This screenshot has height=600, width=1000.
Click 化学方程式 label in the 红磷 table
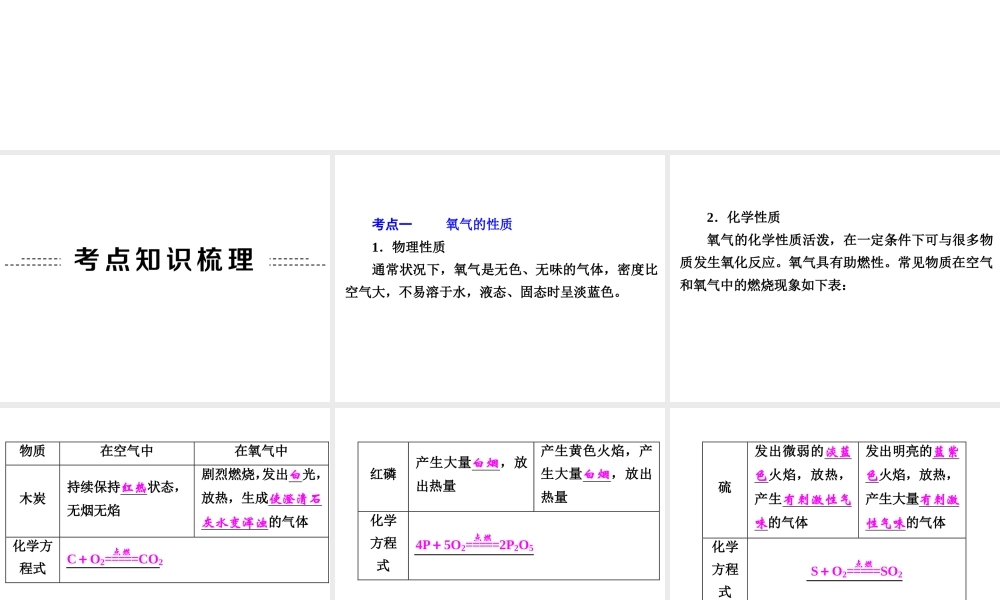[x=383, y=543]
